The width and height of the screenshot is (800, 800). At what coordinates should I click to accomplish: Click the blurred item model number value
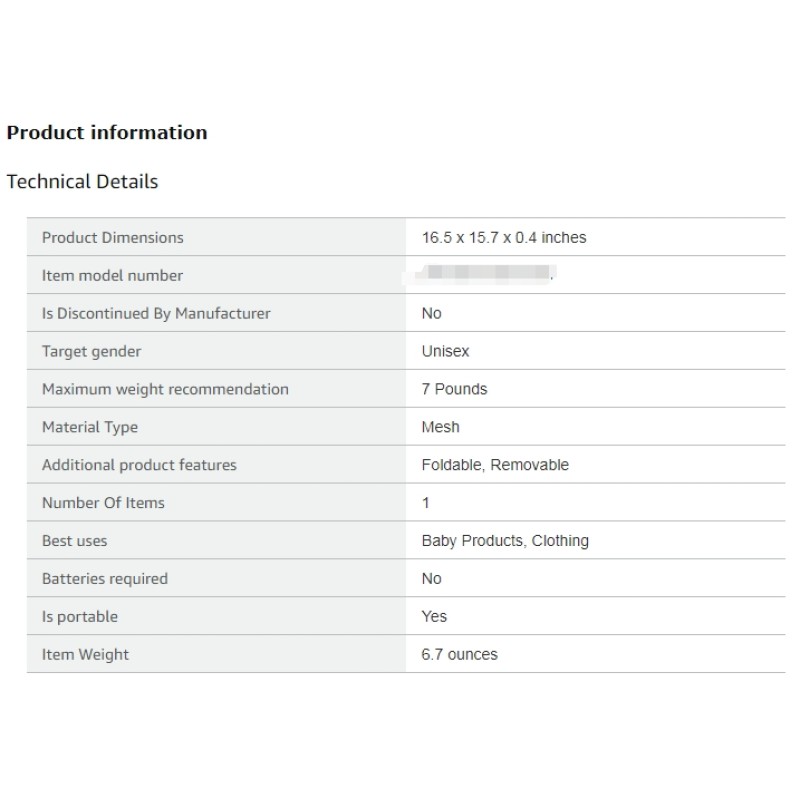[487, 273]
